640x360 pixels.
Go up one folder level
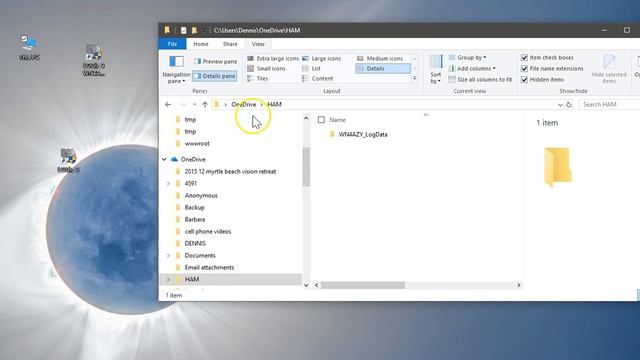[x=205, y=104]
